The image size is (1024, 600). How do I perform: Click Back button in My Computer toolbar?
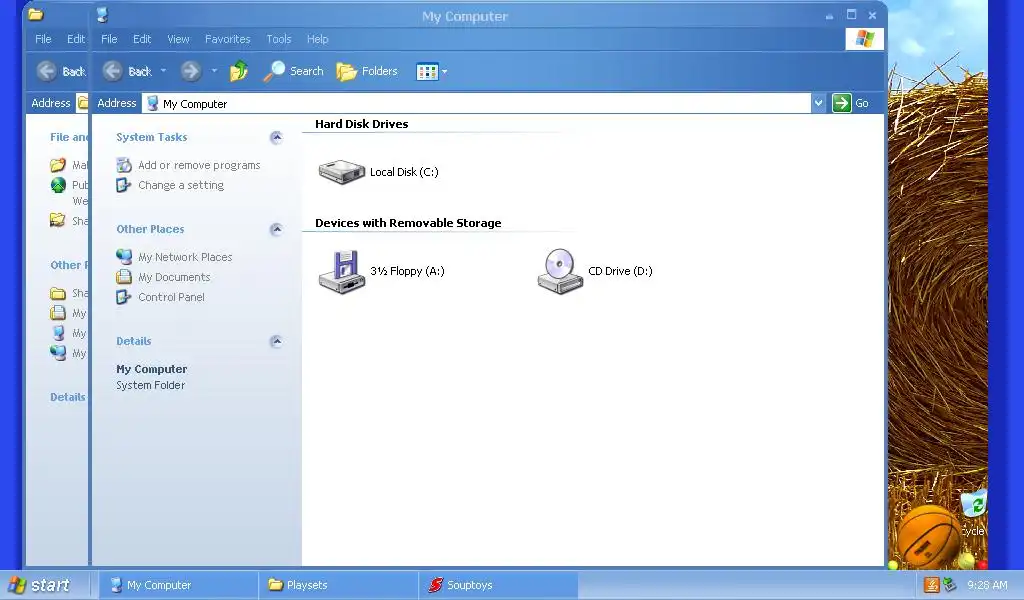pos(127,71)
